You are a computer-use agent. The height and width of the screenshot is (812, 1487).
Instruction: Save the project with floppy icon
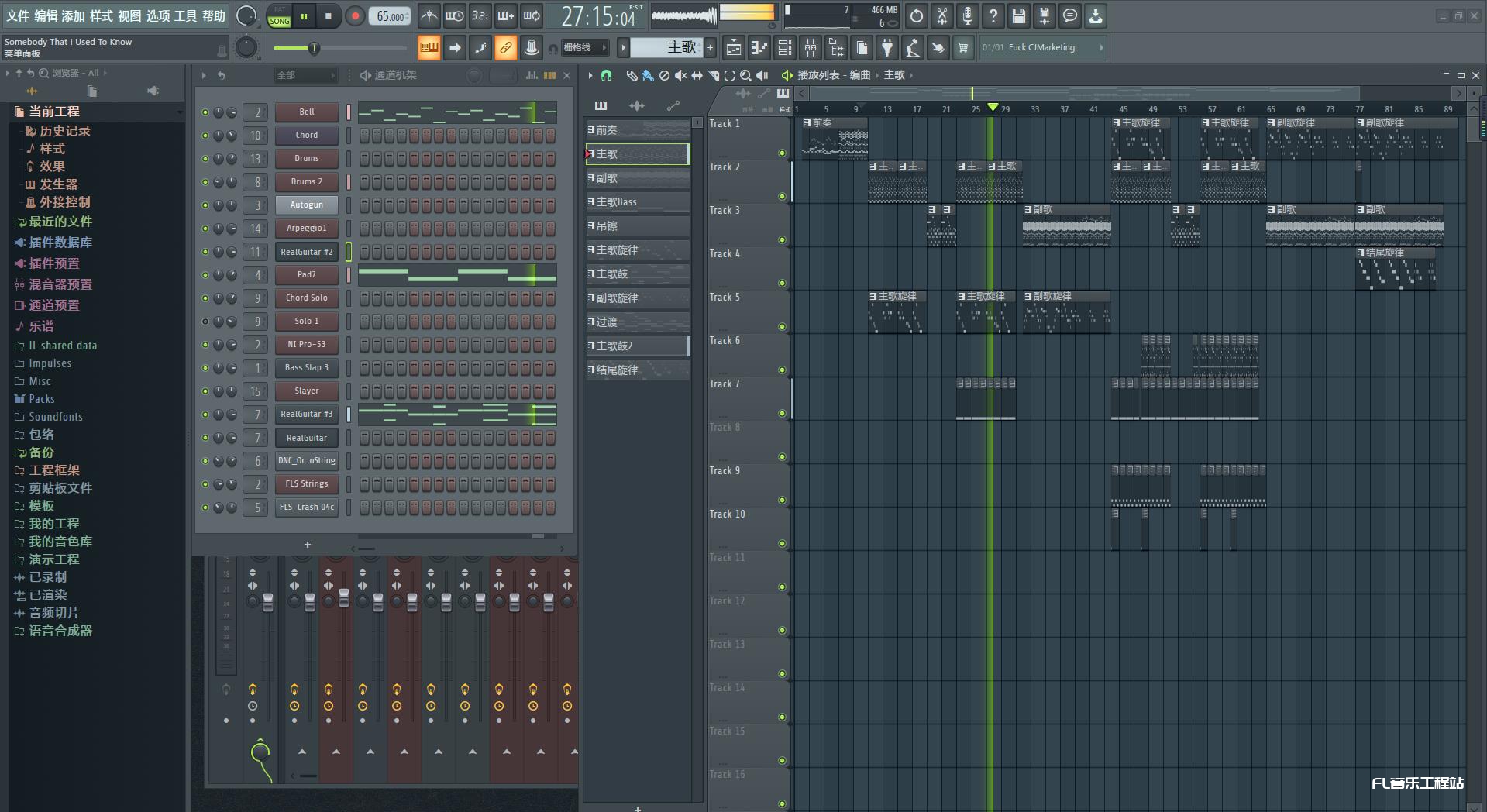(x=1019, y=15)
